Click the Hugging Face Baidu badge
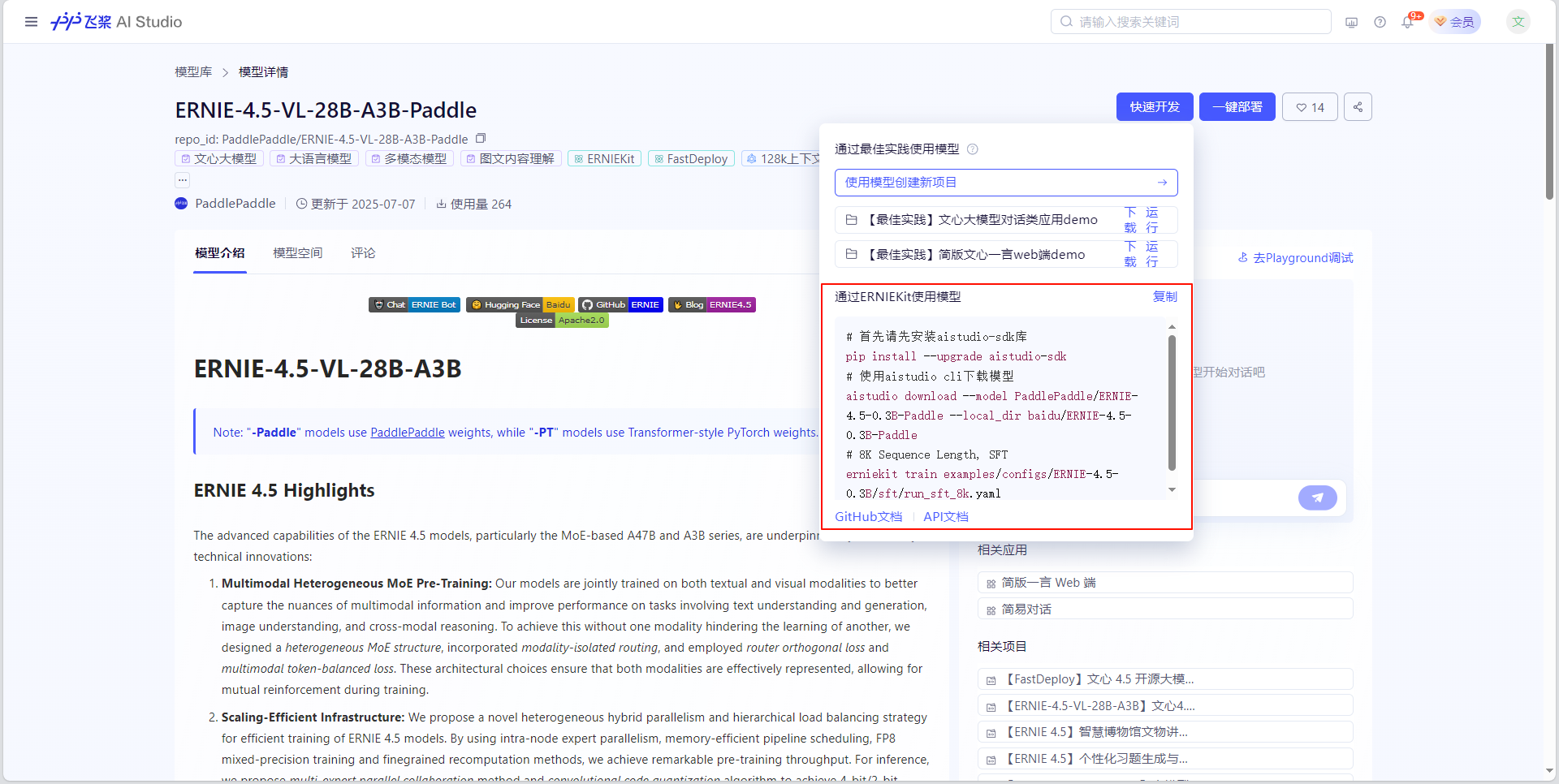The width and height of the screenshot is (1559, 784). pyautogui.click(x=520, y=305)
